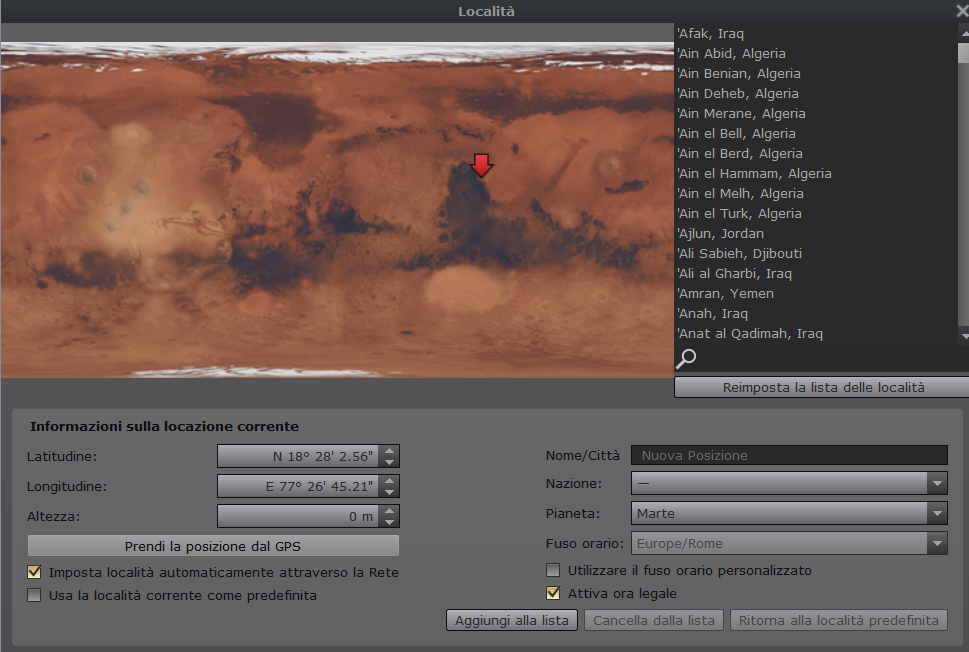This screenshot has height=652, width=969.
Task: Click Reimposta la lista delle località
Action: pyautogui.click(x=823, y=387)
